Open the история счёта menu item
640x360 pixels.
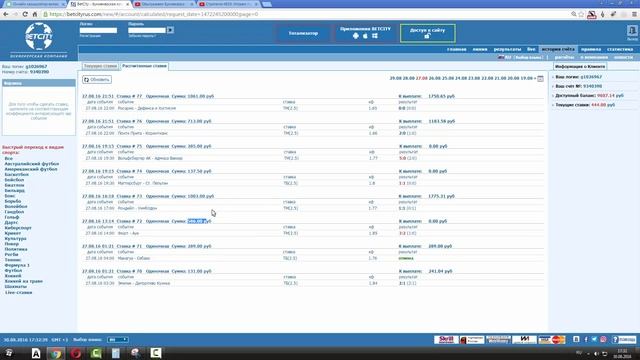click(558, 49)
